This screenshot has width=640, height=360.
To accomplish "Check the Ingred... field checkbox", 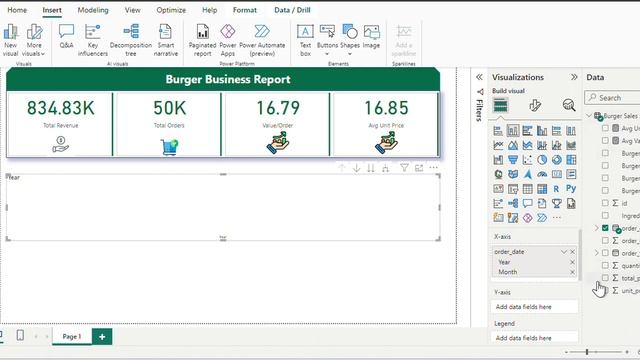I will (605, 216).
